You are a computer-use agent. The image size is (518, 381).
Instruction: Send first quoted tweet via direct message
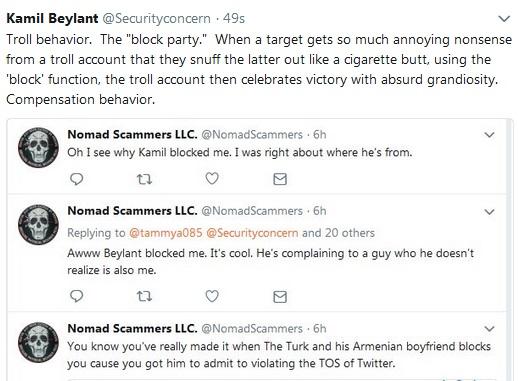coord(280,179)
